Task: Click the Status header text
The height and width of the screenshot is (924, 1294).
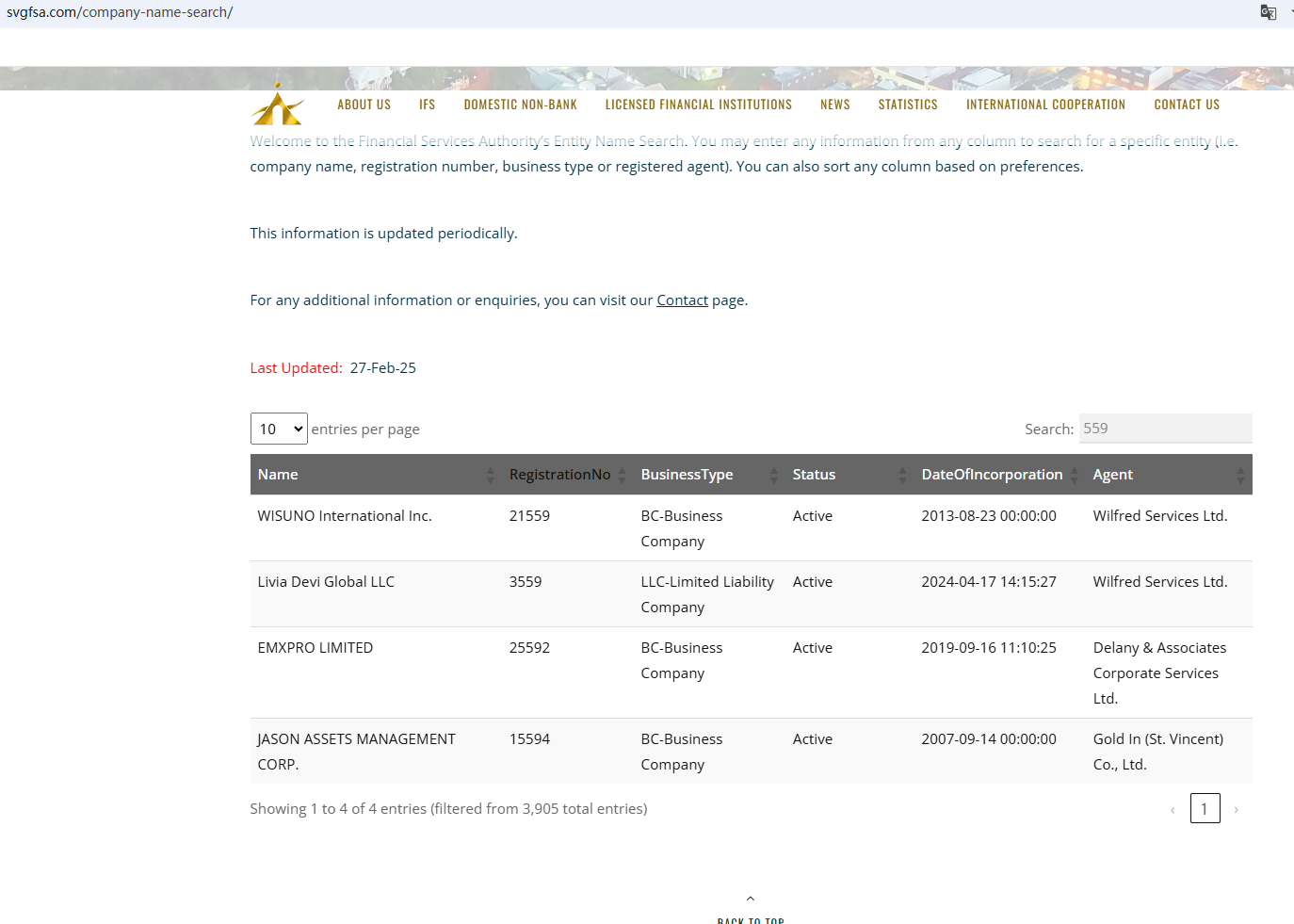Action: [x=815, y=475]
